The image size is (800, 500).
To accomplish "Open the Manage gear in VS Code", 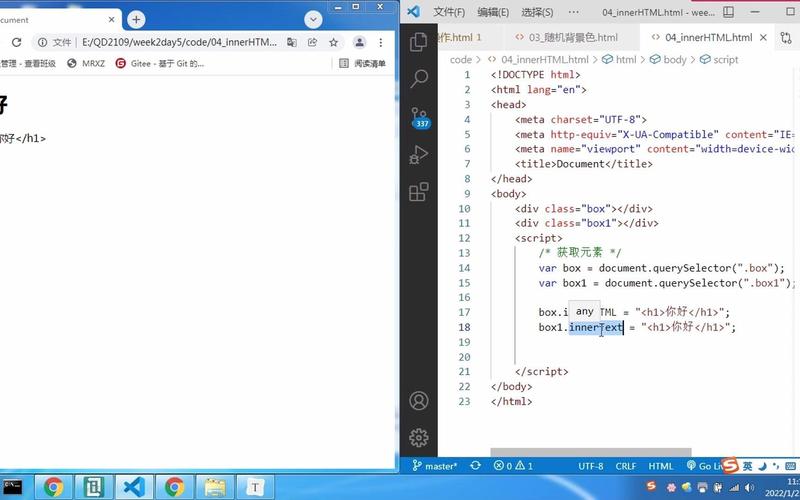I will (419, 437).
